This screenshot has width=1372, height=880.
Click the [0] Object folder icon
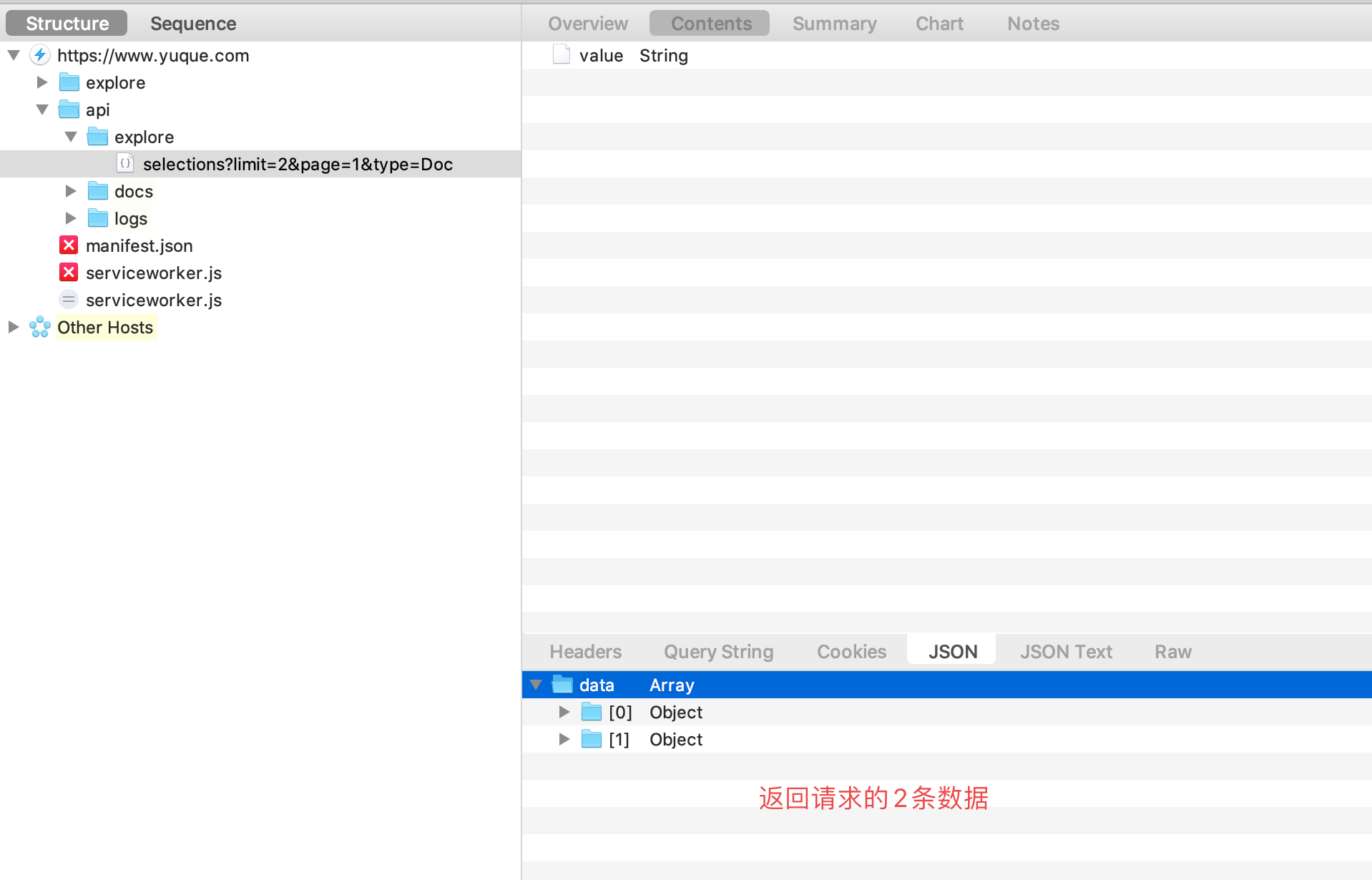[592, 712]
